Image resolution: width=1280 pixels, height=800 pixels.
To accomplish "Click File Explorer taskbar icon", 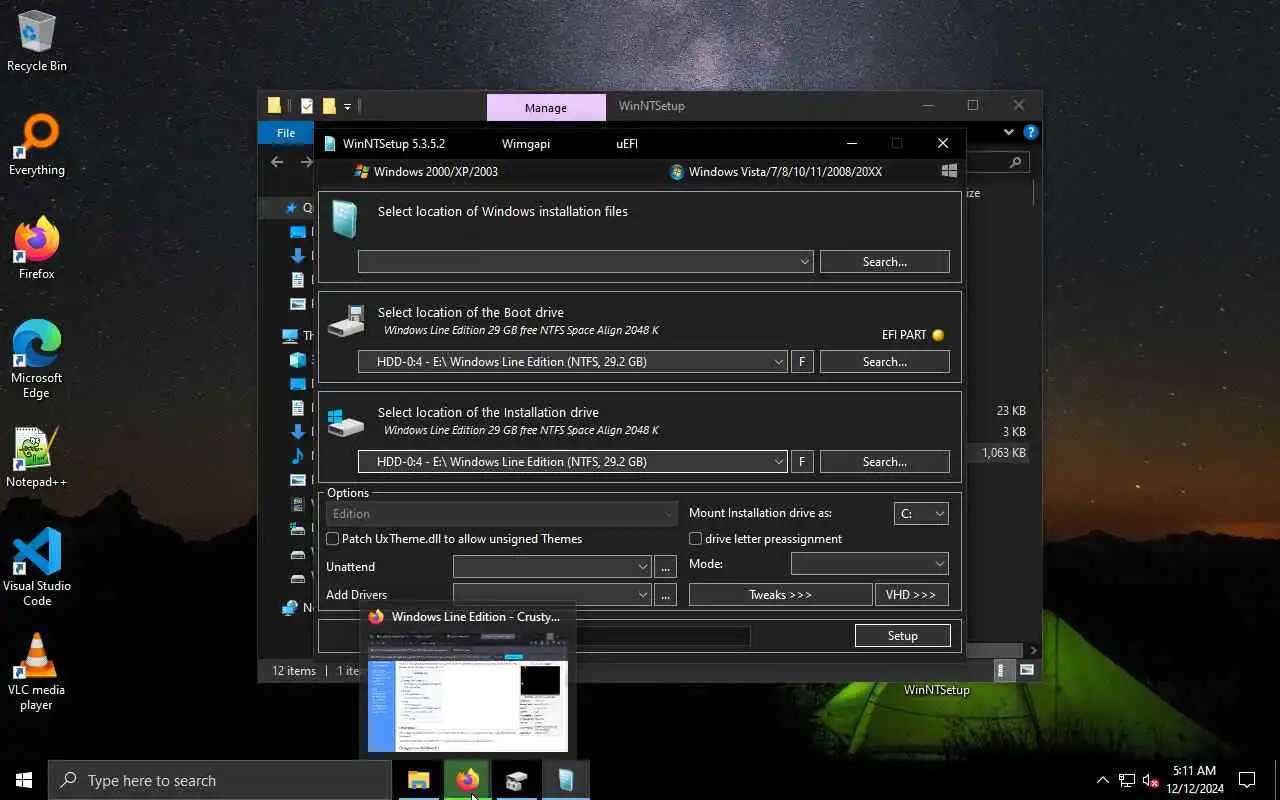I will point(418,780).
